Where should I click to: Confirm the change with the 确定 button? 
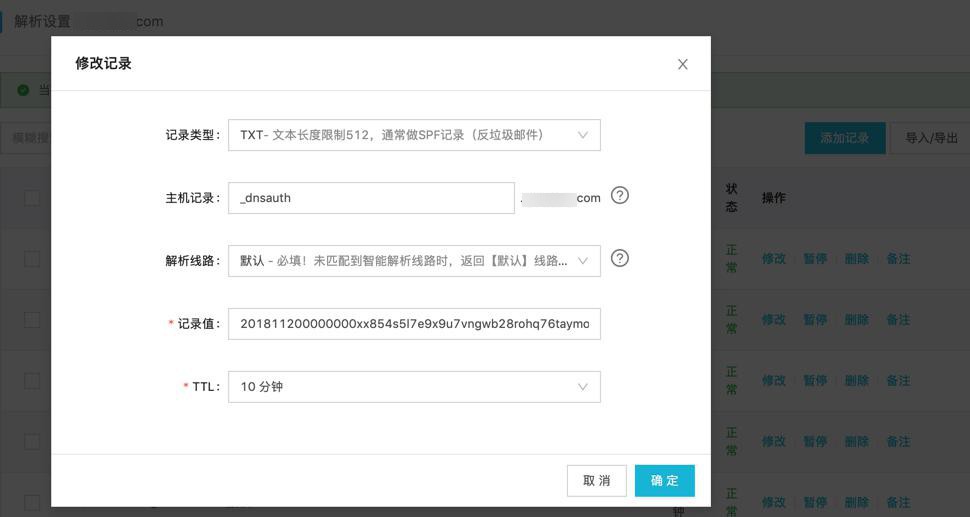coord(664,481)
